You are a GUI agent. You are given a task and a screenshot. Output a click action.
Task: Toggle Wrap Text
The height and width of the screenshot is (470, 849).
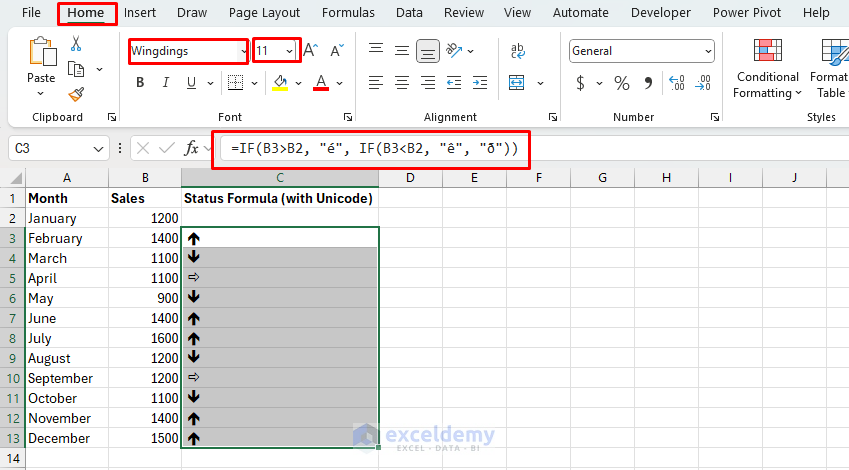pyautogui.click(x=518, y=51)
